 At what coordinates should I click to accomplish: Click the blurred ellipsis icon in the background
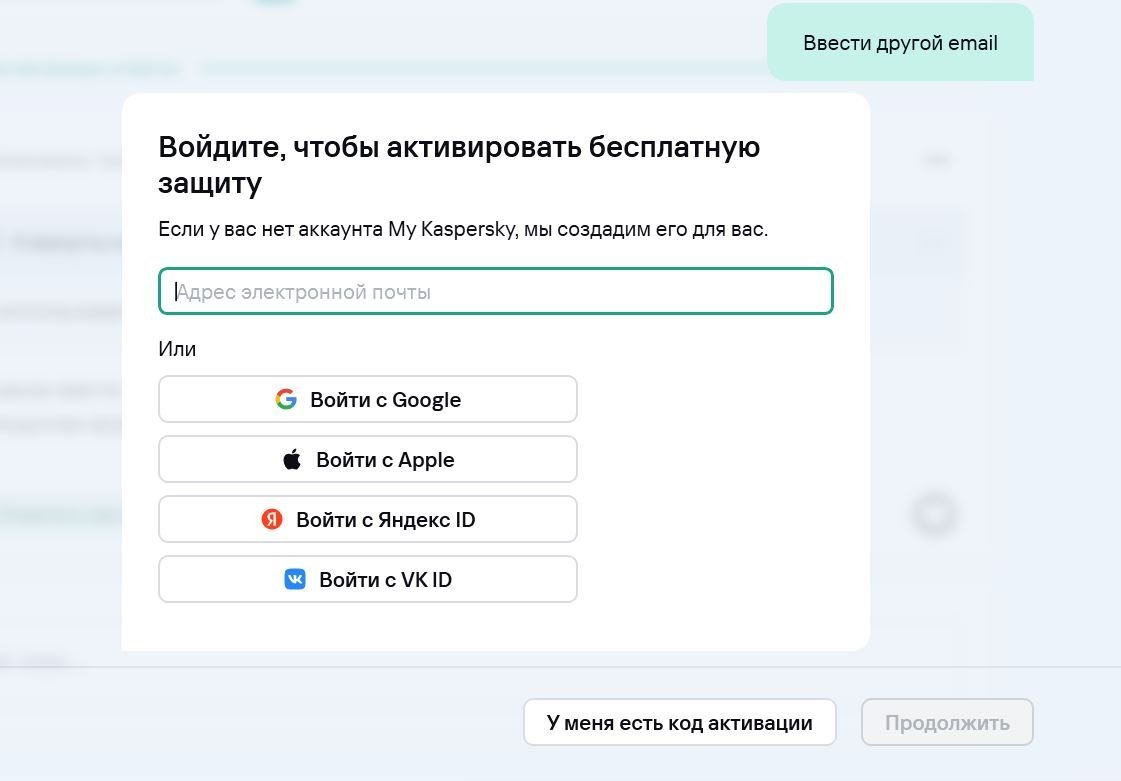tap(936, 159)
